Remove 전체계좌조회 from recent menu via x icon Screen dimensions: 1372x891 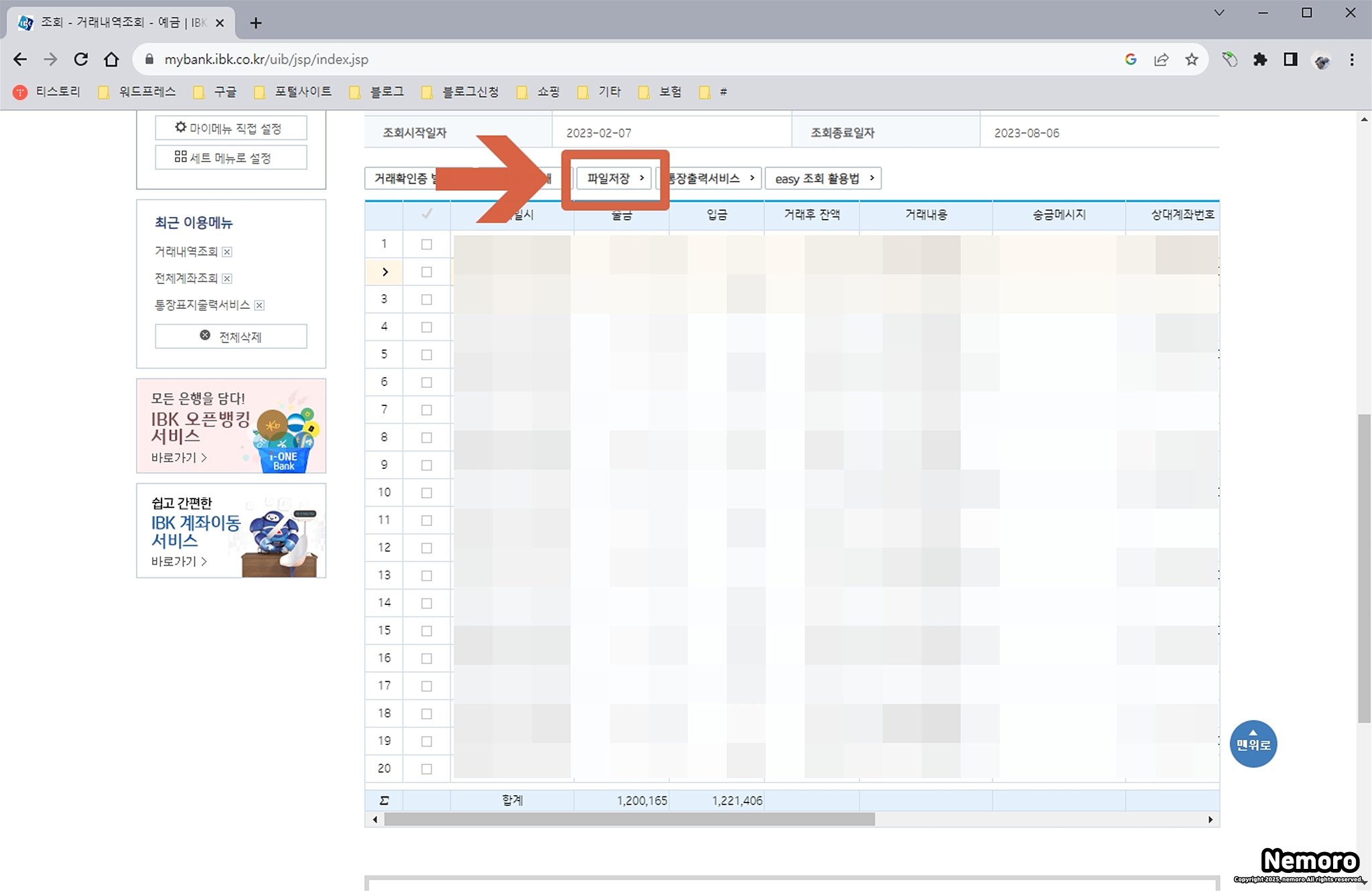(227, 279)
